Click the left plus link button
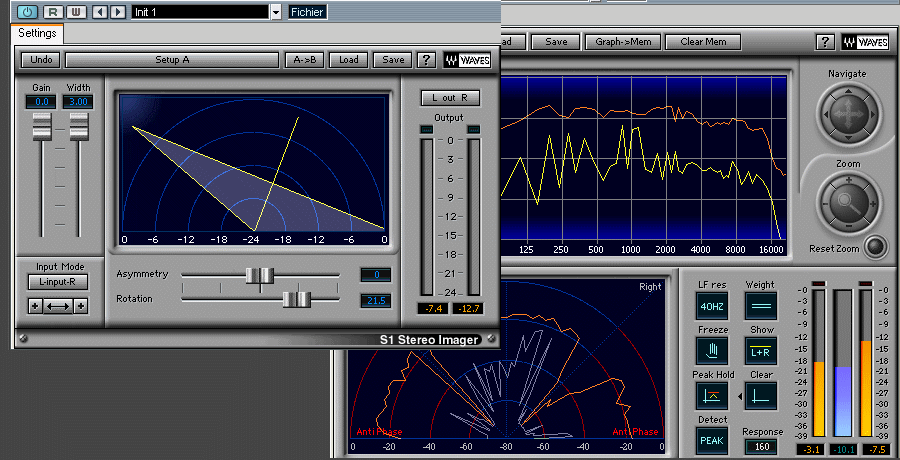Image resolution: width=900 pixels, height=460 pixels. (x=35, y=307)
